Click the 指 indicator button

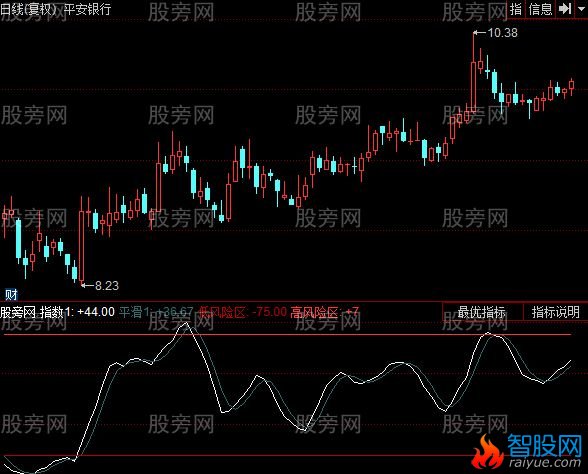(516, 9)
